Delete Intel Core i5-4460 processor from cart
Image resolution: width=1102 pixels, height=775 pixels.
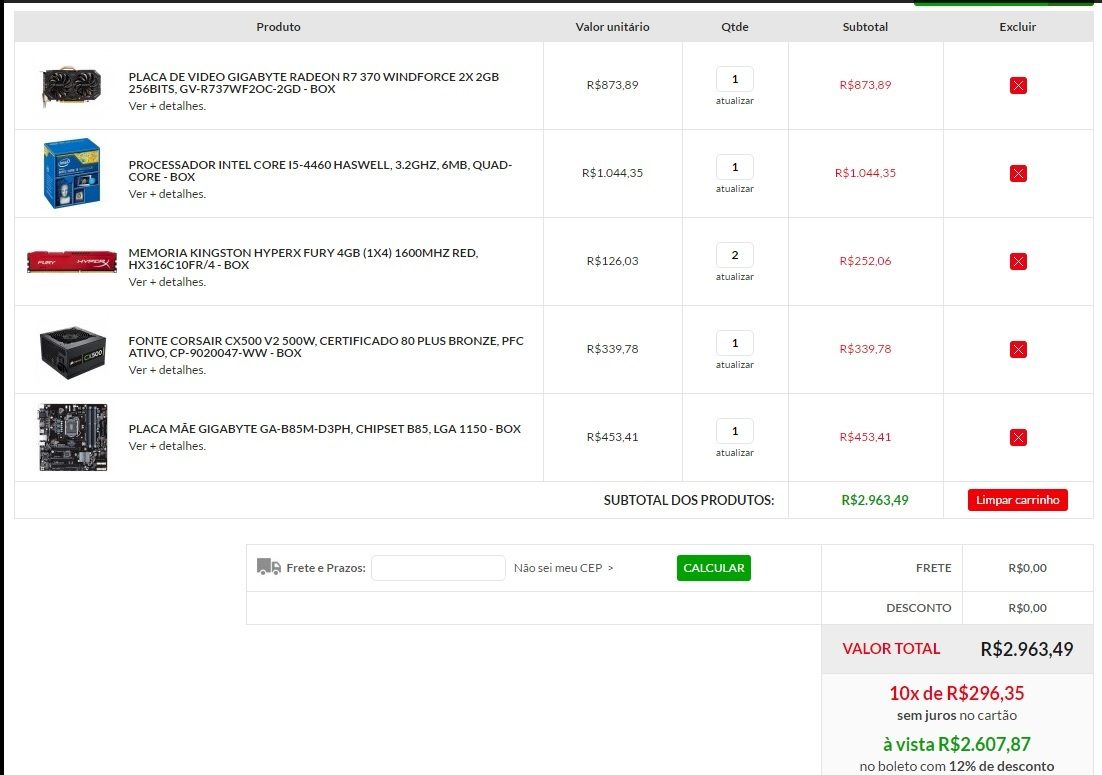[x=1018, y=173]
